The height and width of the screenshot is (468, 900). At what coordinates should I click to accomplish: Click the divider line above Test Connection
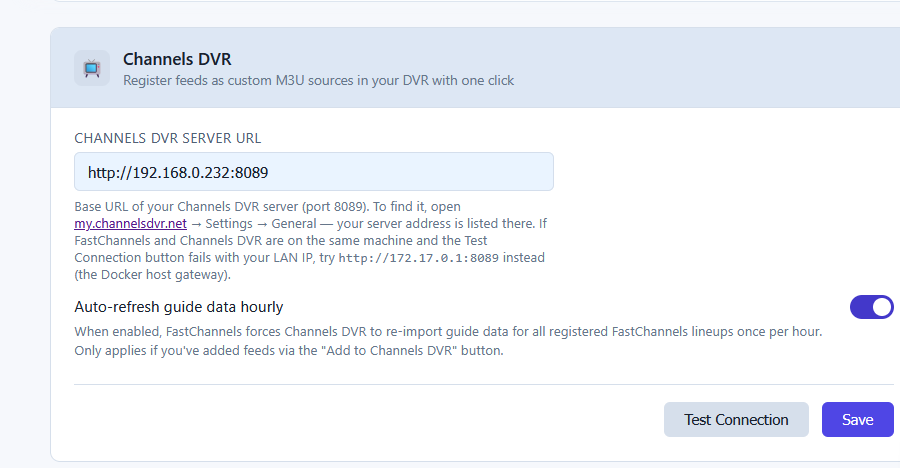pos(484,385)
